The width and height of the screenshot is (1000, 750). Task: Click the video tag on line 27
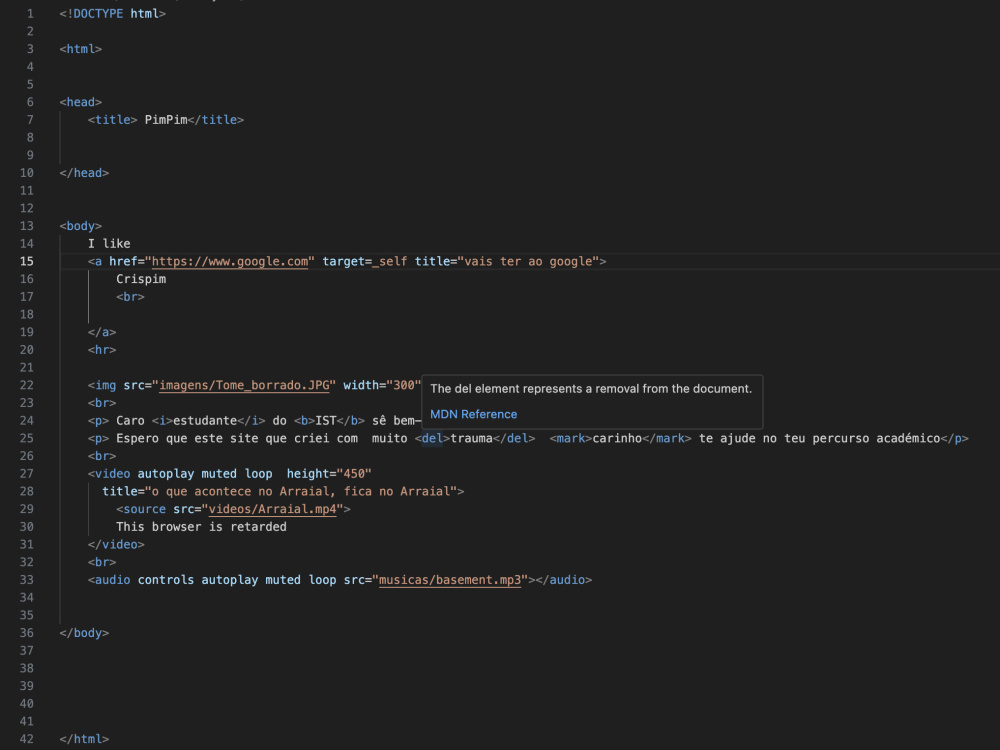[x=109, y=473]
